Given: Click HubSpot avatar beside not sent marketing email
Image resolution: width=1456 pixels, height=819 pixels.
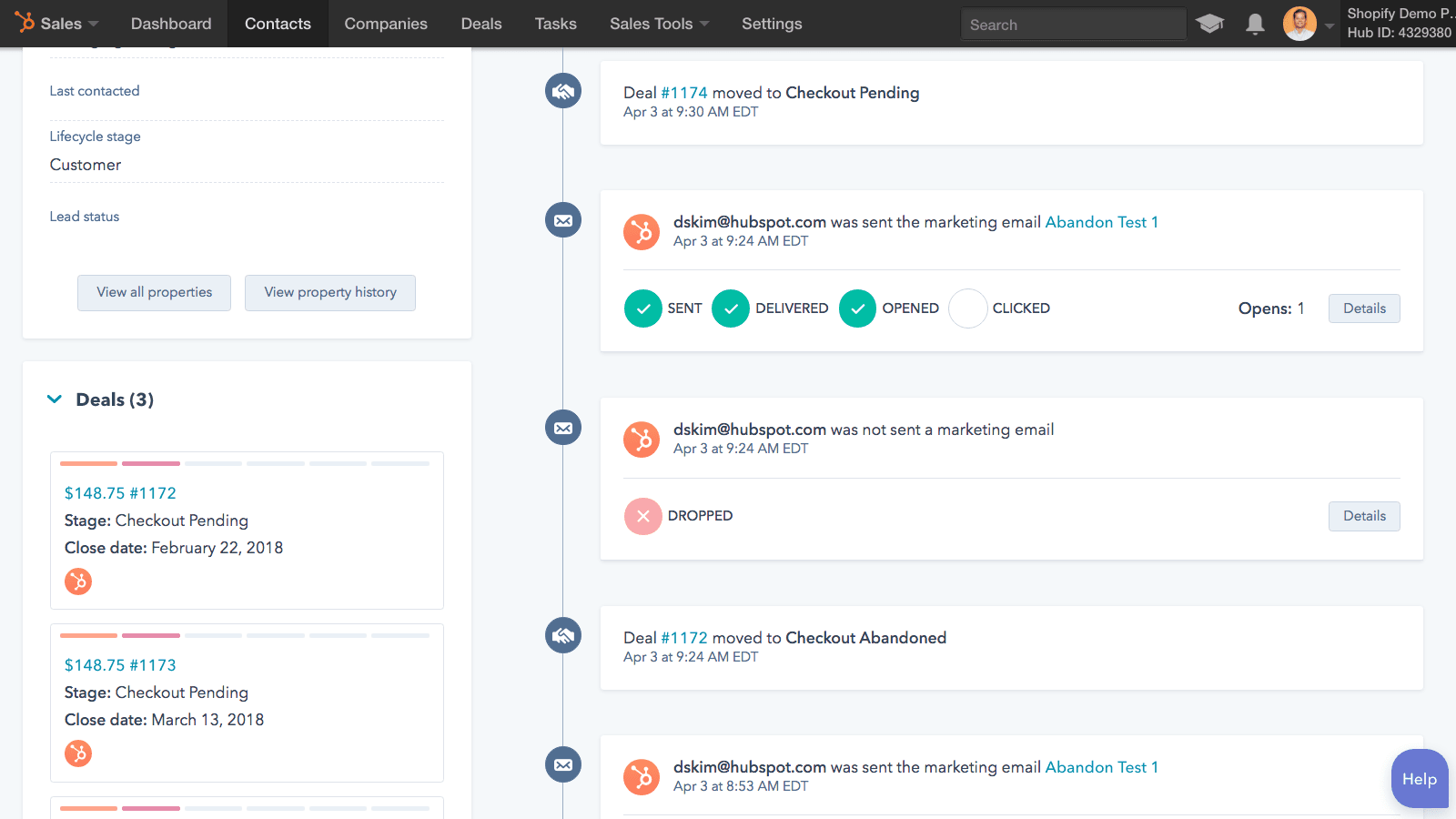Looking at the screenshot, I should pos(642,440).
